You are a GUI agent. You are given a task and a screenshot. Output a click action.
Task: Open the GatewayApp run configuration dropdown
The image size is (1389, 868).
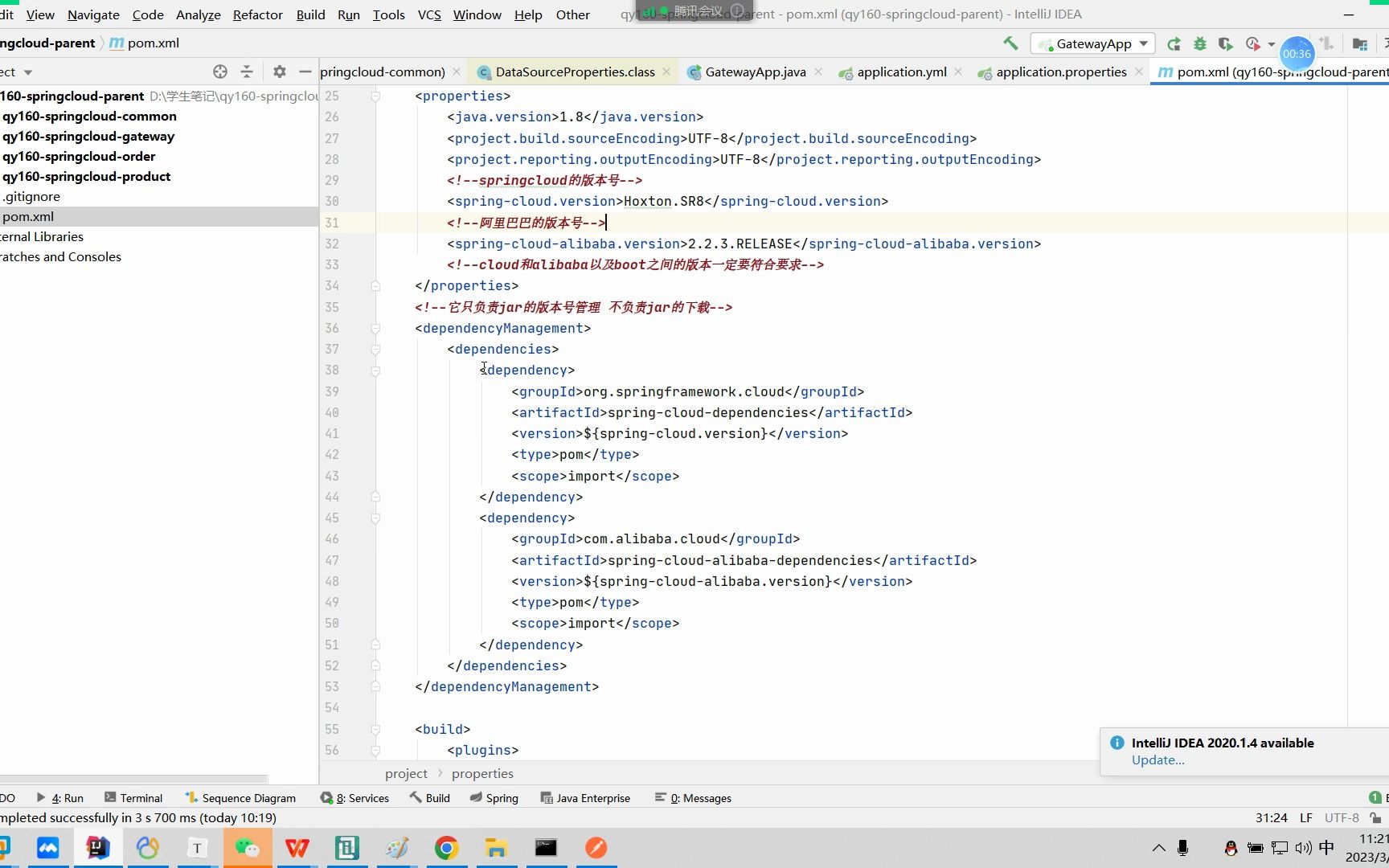coord(1094,43)
